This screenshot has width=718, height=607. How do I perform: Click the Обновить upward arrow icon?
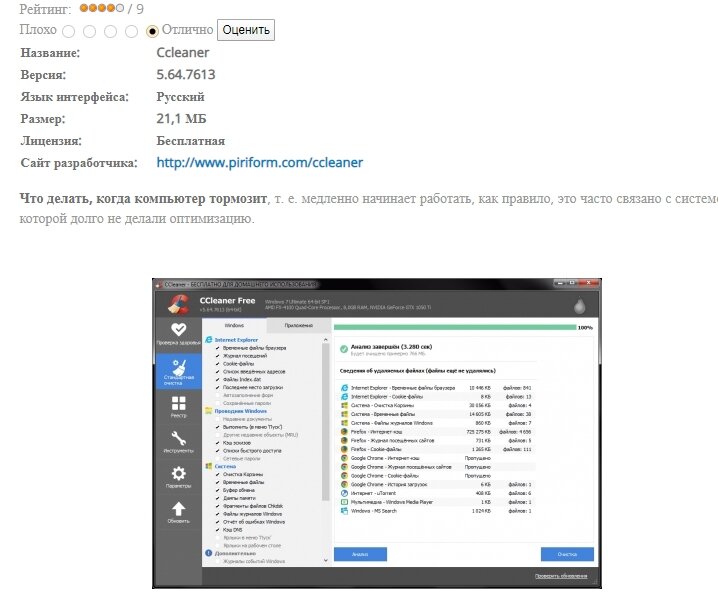[x=179, y=509]
